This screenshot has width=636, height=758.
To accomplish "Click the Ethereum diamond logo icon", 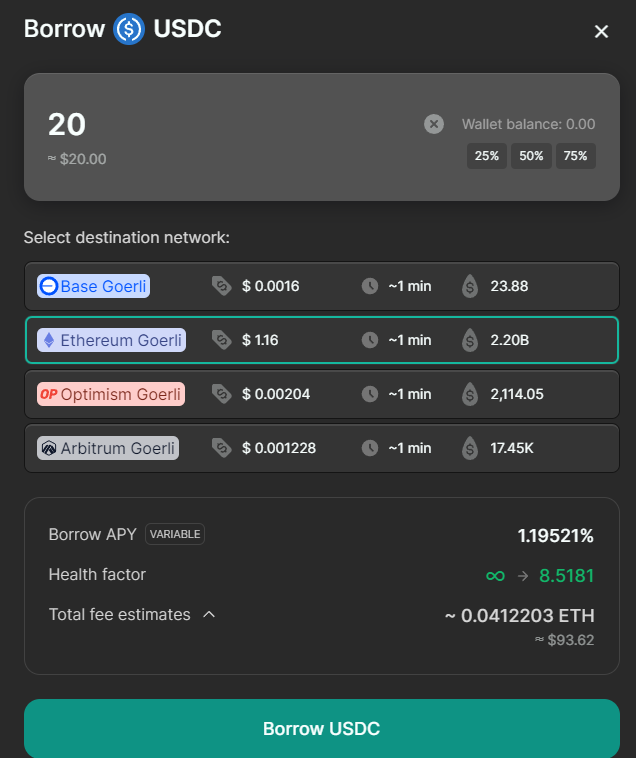I will click(49, 340).
